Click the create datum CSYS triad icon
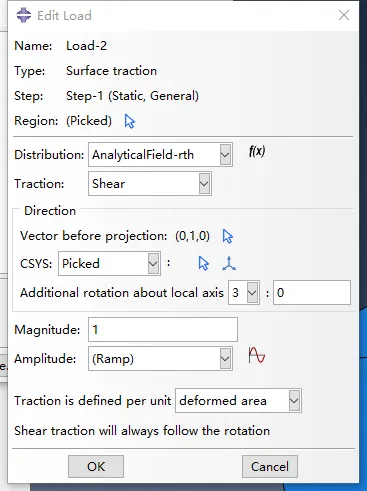 (x=229, y=263)
